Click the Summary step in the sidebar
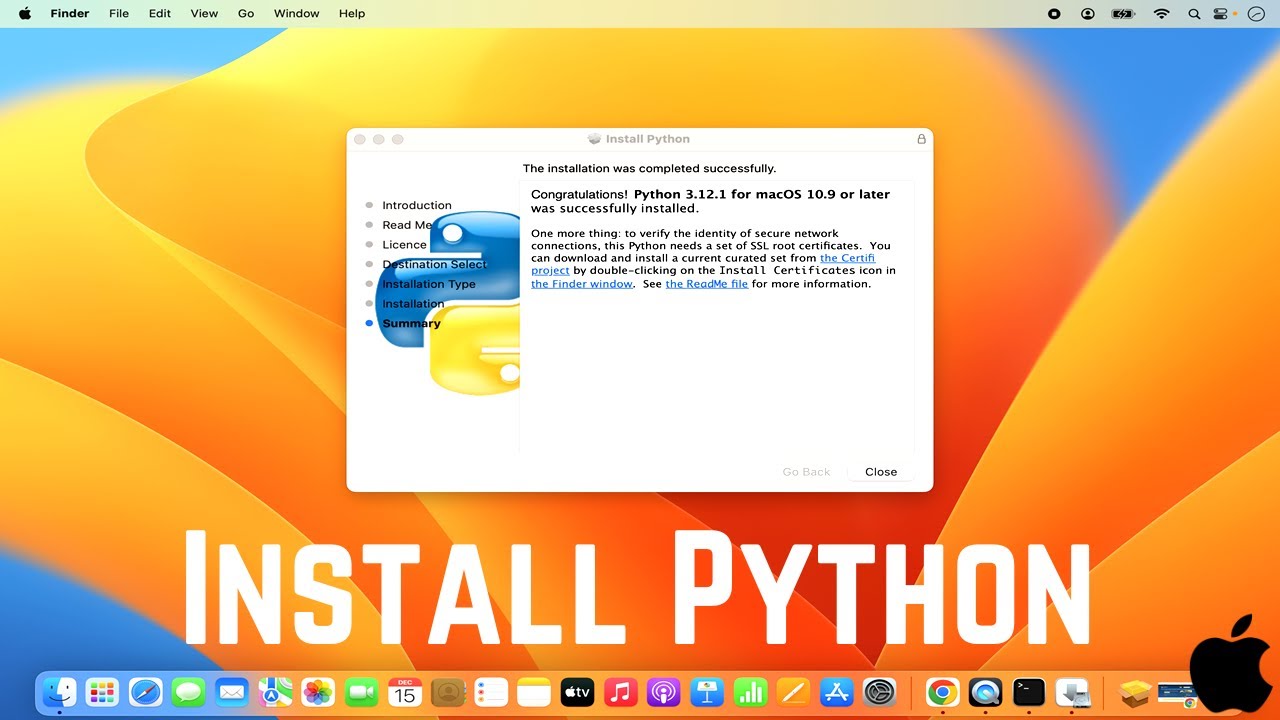The width and height of the screenshot is (1280, 720). pyautogui.click(x=411, y=324)
